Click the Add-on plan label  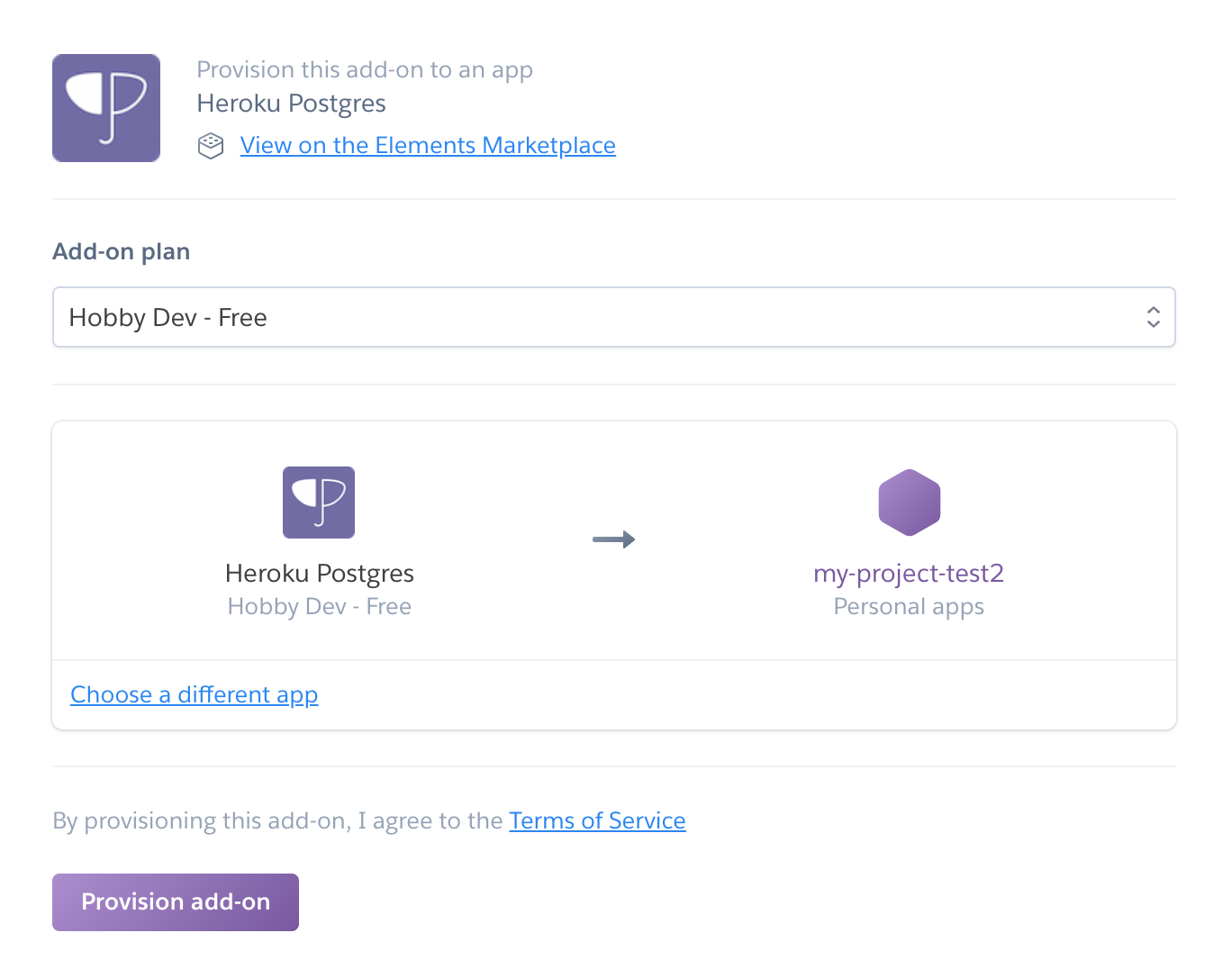[x=122, y=252]
